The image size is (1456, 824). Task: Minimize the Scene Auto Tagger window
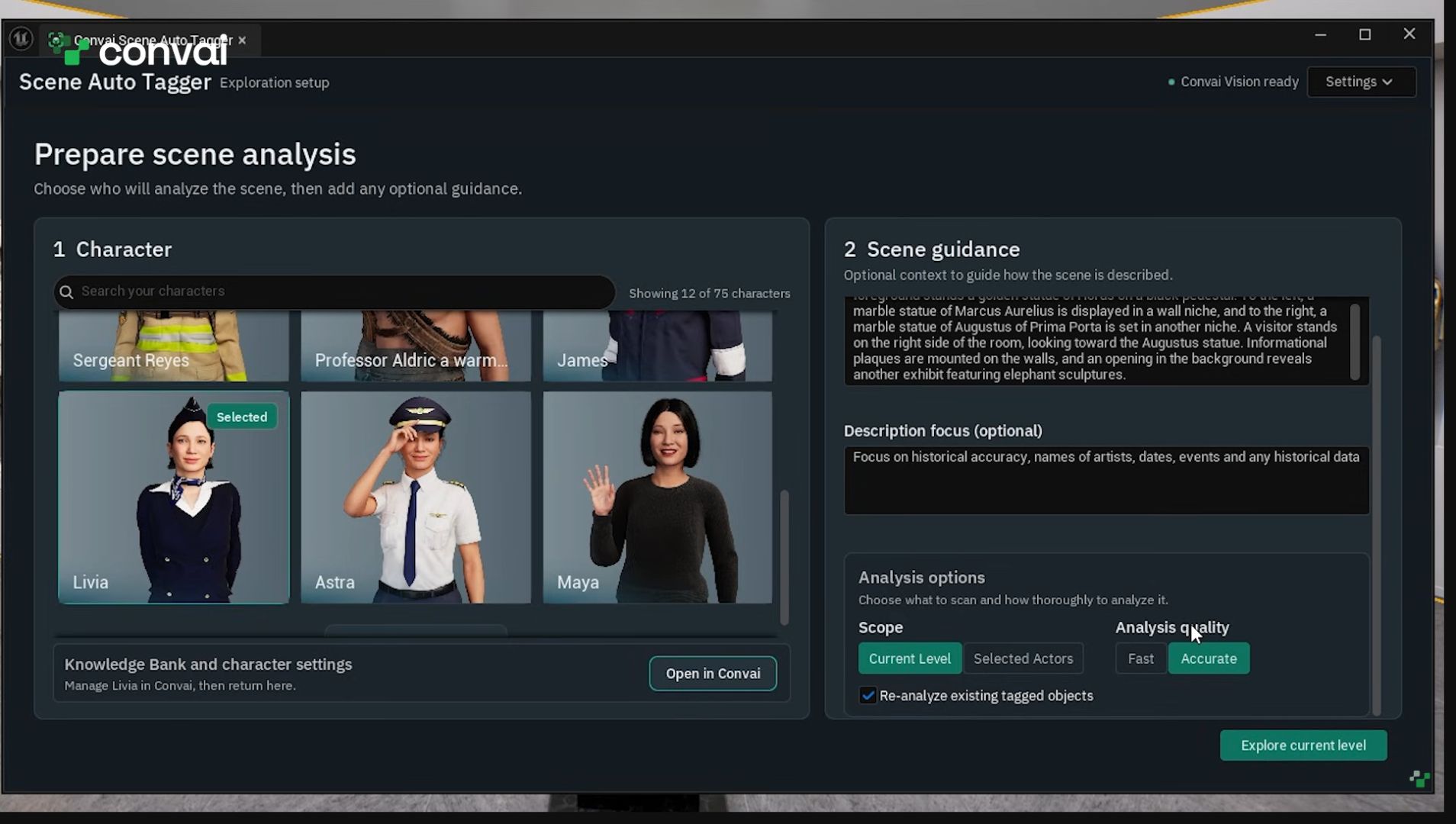pos(1321,34)
